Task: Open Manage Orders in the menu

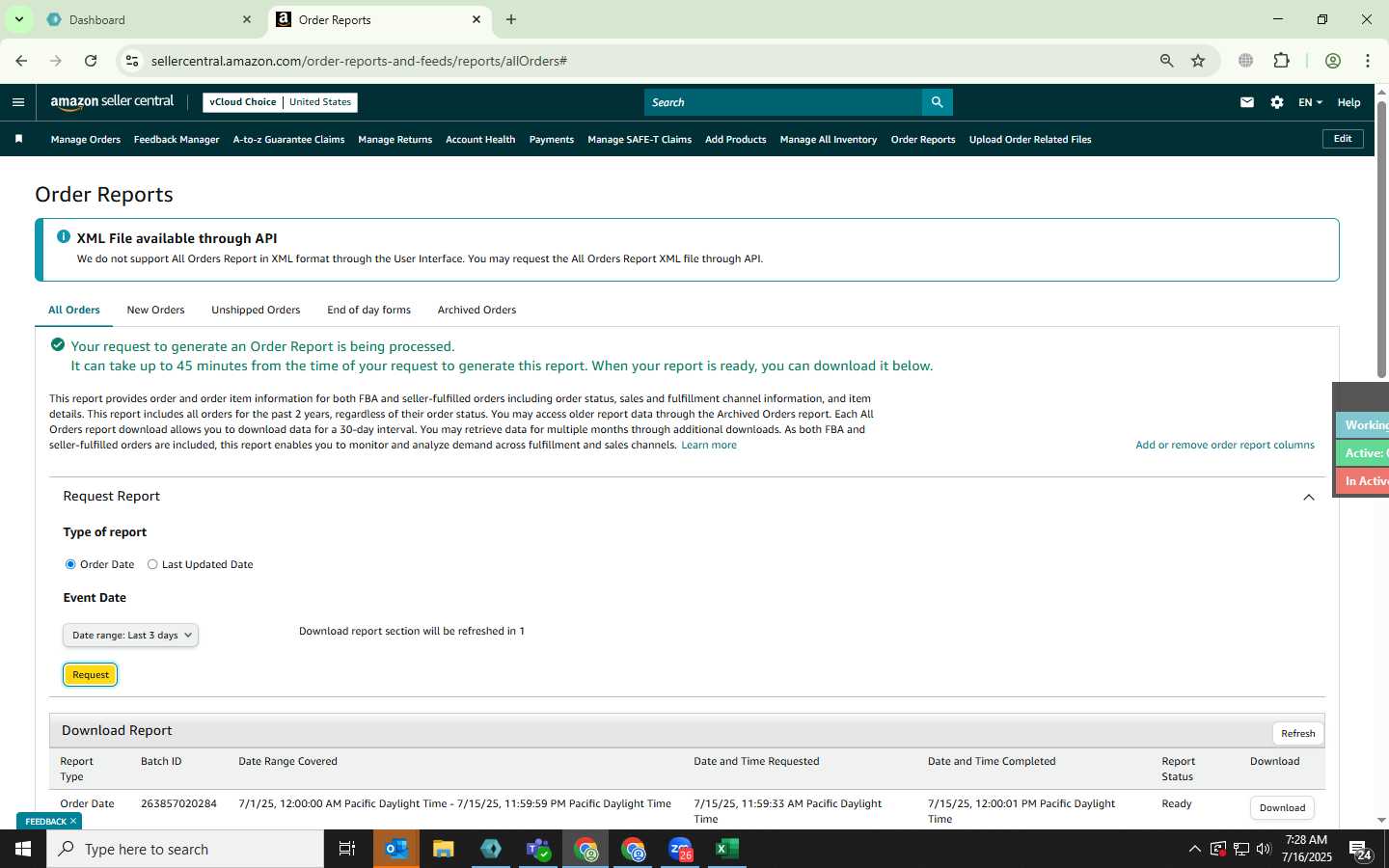Action: point(86,139)
